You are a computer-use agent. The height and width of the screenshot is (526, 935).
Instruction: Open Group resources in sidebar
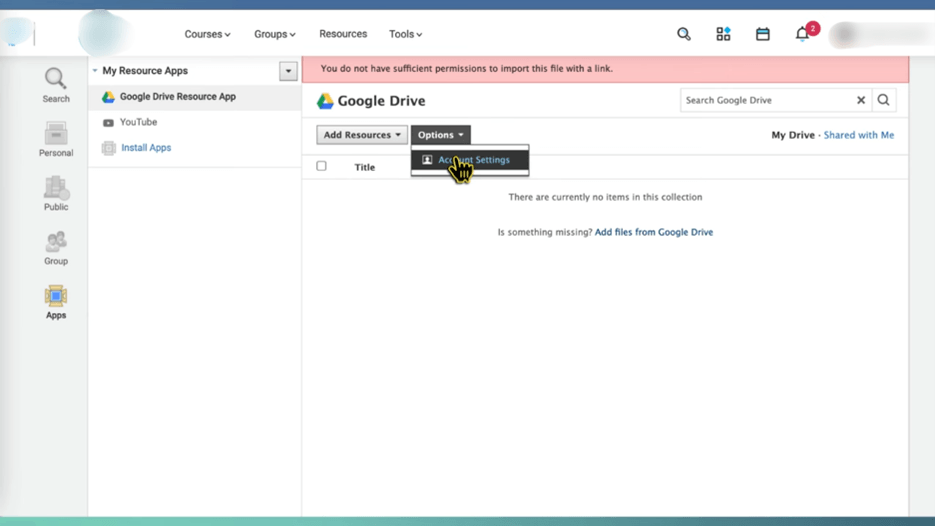(x=55, y=248)
